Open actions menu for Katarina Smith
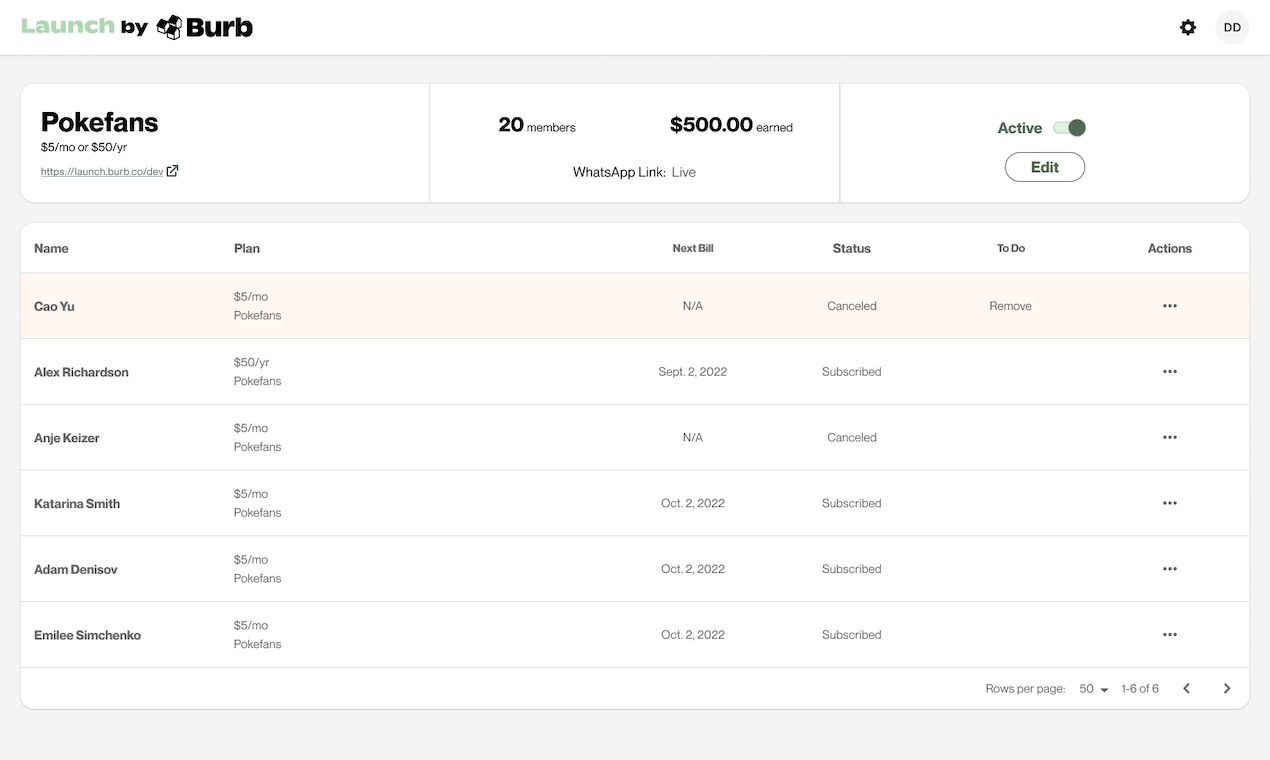This screenshot has height=760, width=1270. click(1170, 504)
